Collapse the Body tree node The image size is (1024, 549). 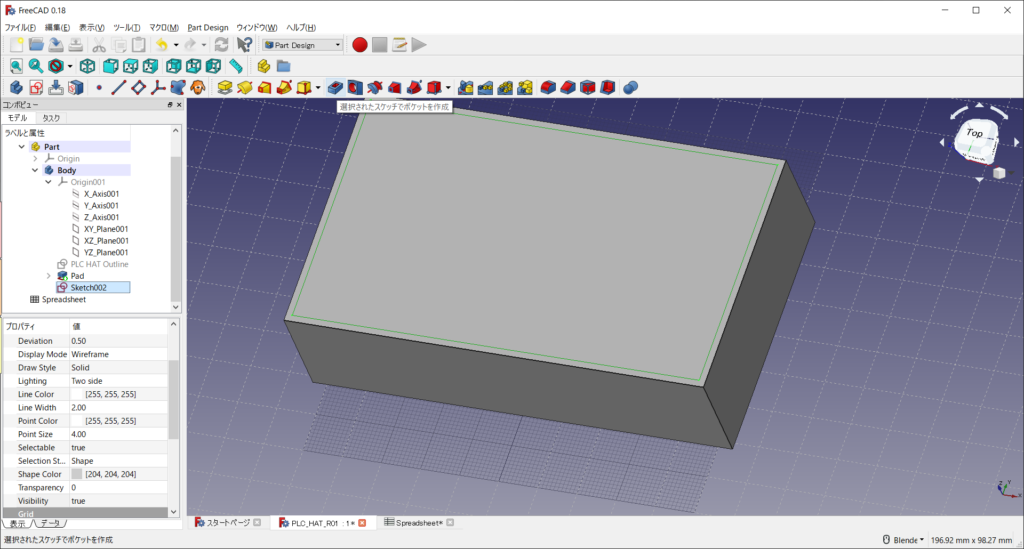[x=35, y=170]
